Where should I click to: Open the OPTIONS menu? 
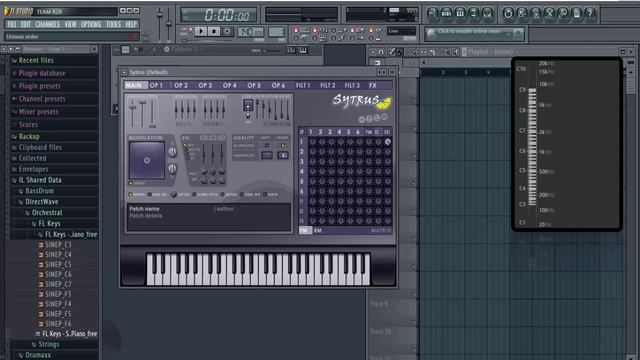(x=91, y=24)
